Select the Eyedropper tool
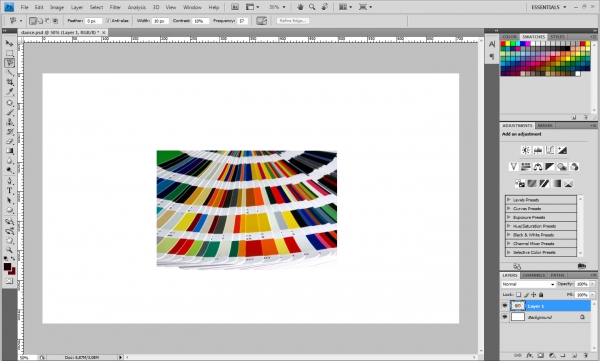 [x=9, y=92]
